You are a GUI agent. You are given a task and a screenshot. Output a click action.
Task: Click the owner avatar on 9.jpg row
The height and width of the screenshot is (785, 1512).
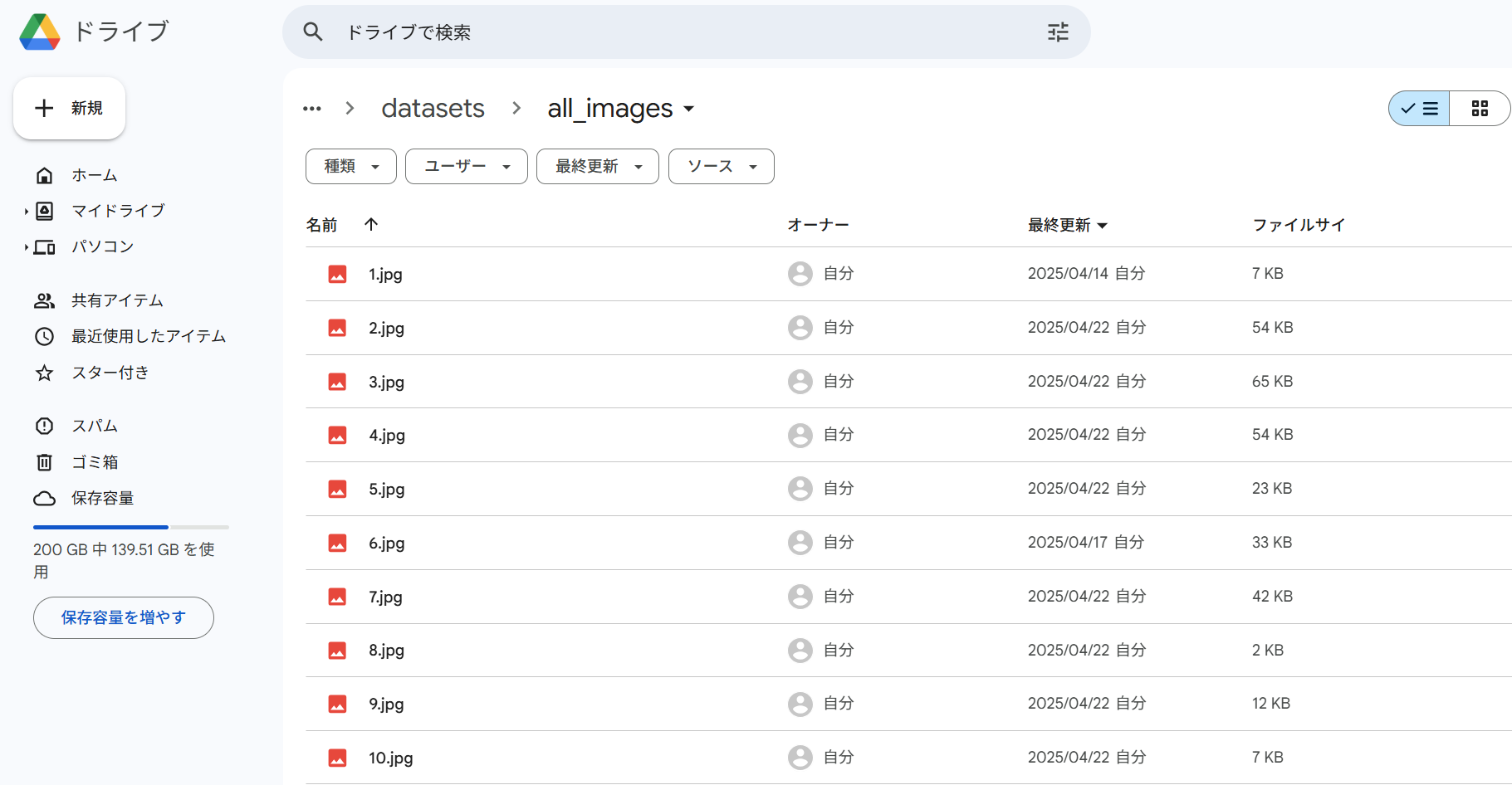point(800,704)
